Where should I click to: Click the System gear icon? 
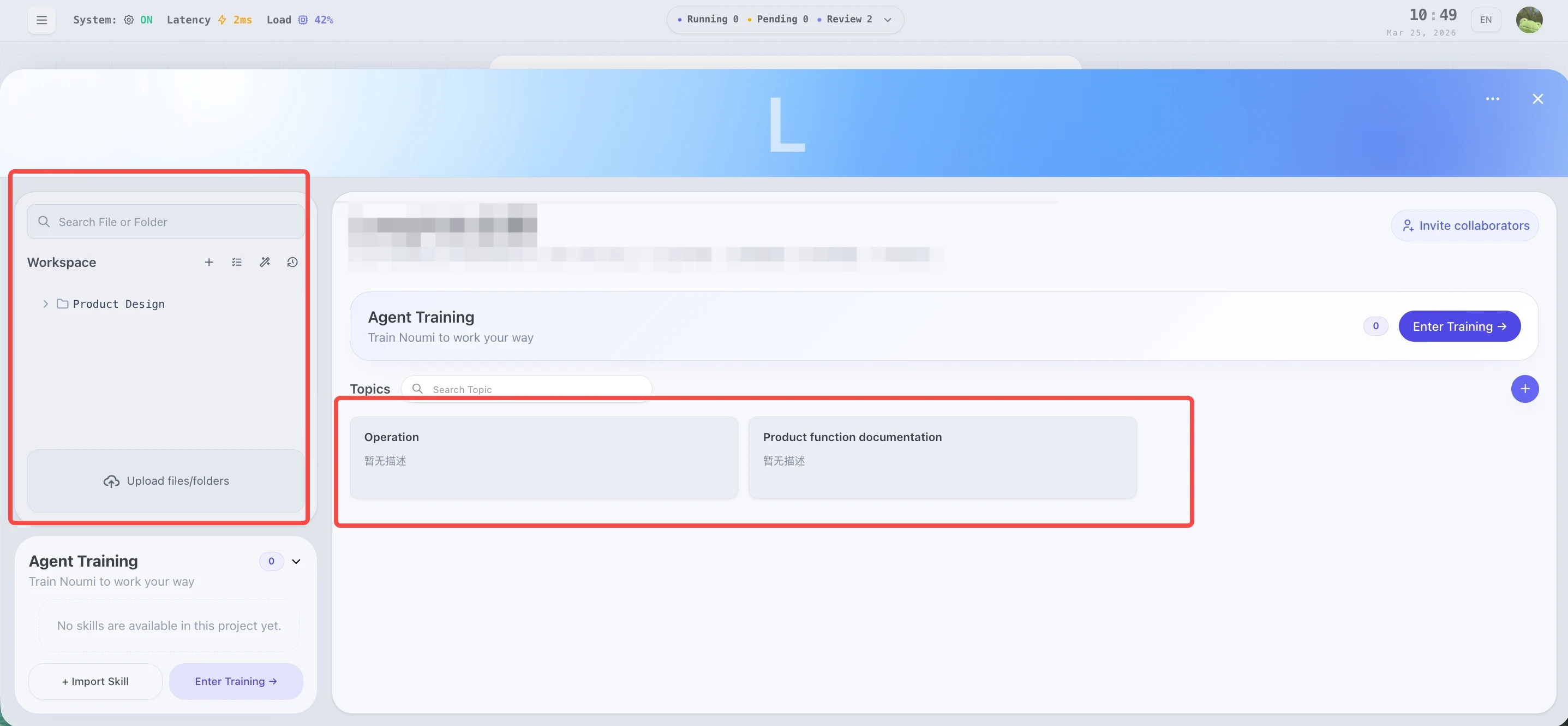point(128,20)
